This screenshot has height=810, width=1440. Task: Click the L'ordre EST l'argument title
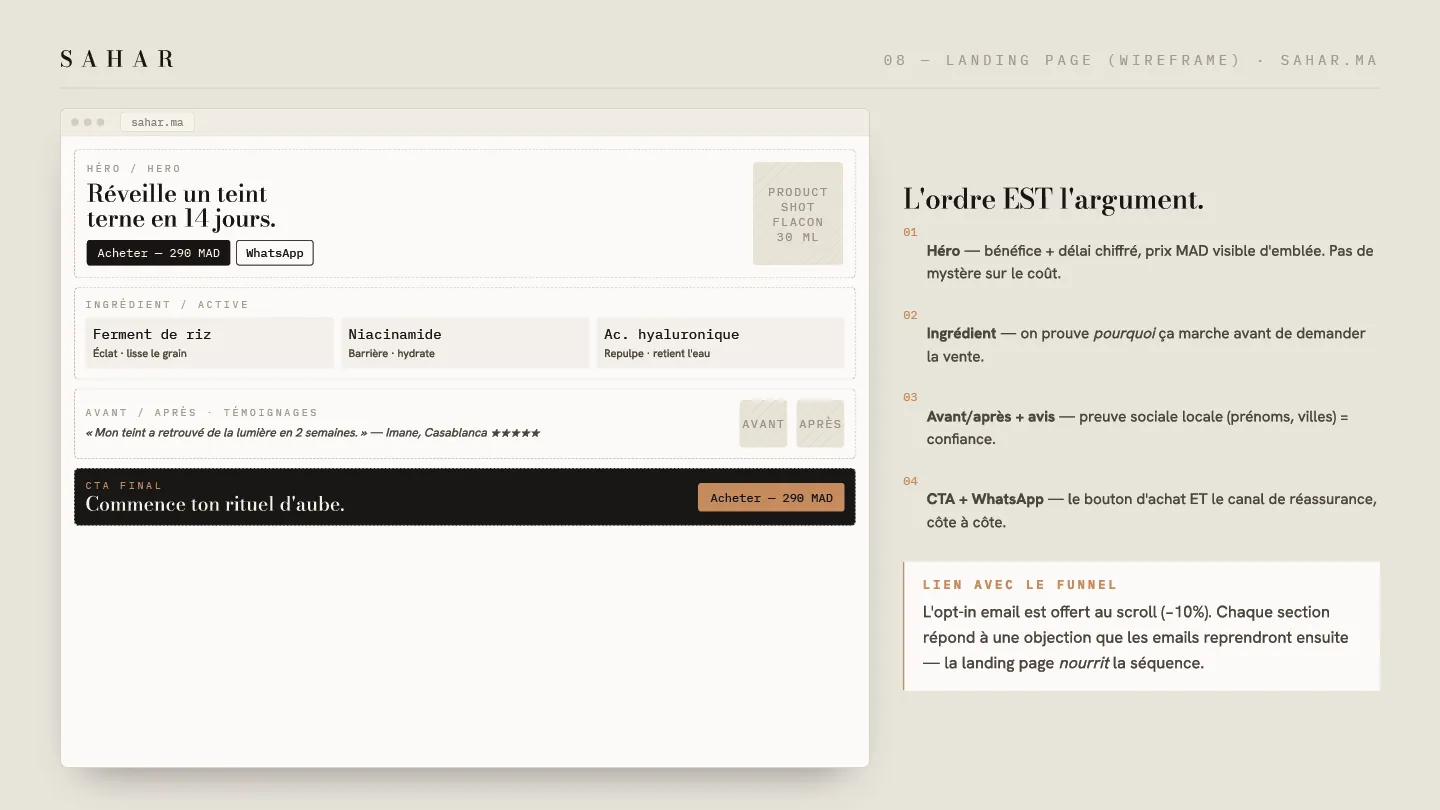[x=1053, y=199]
